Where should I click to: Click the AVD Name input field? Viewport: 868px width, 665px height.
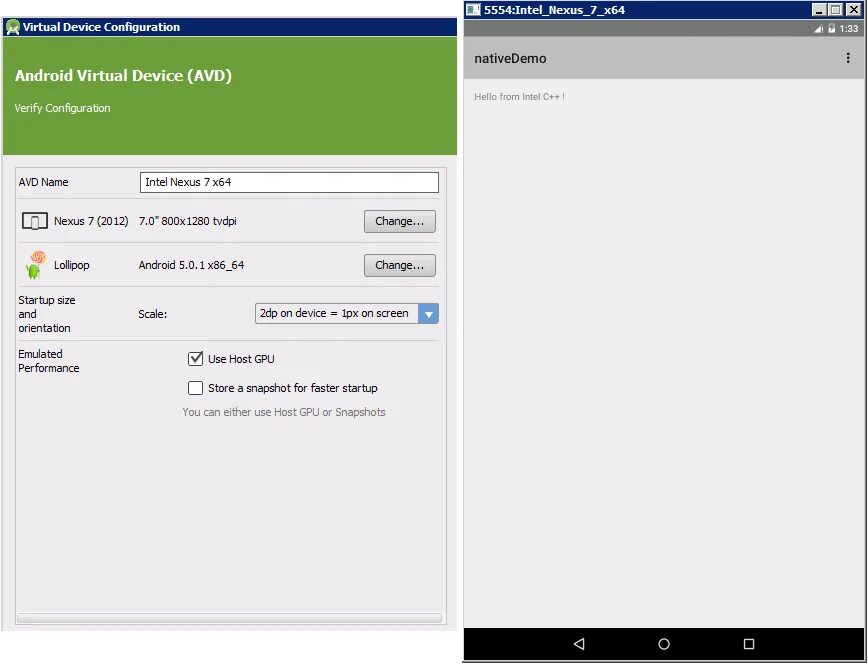pyautogui.click(x=289, y=182)
